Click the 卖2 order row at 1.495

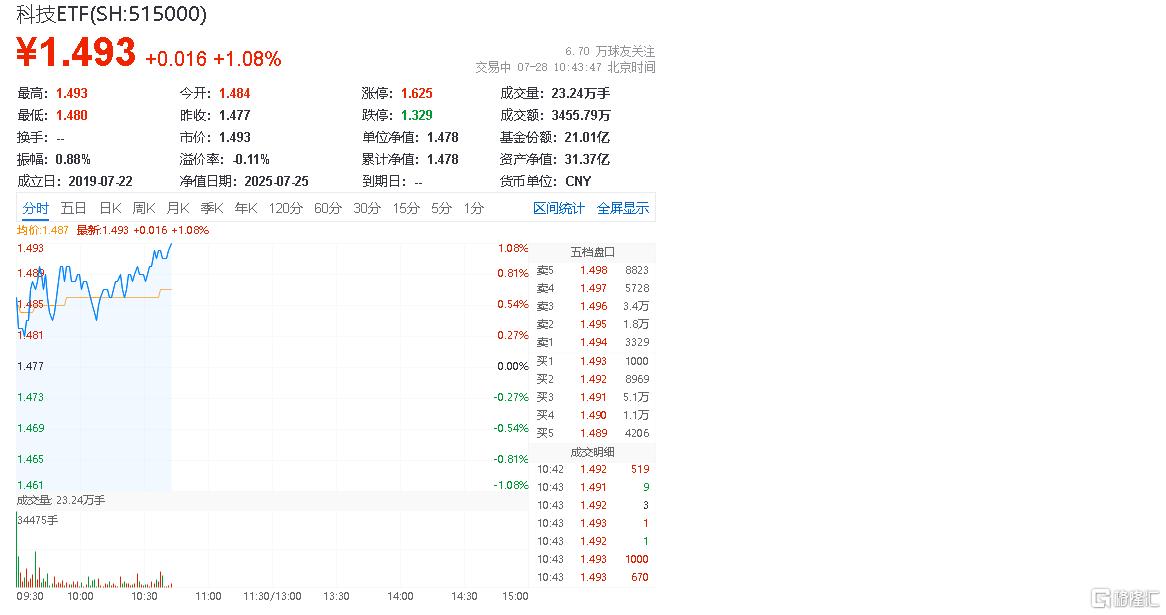pyautogui.click(x=593, y=324)
